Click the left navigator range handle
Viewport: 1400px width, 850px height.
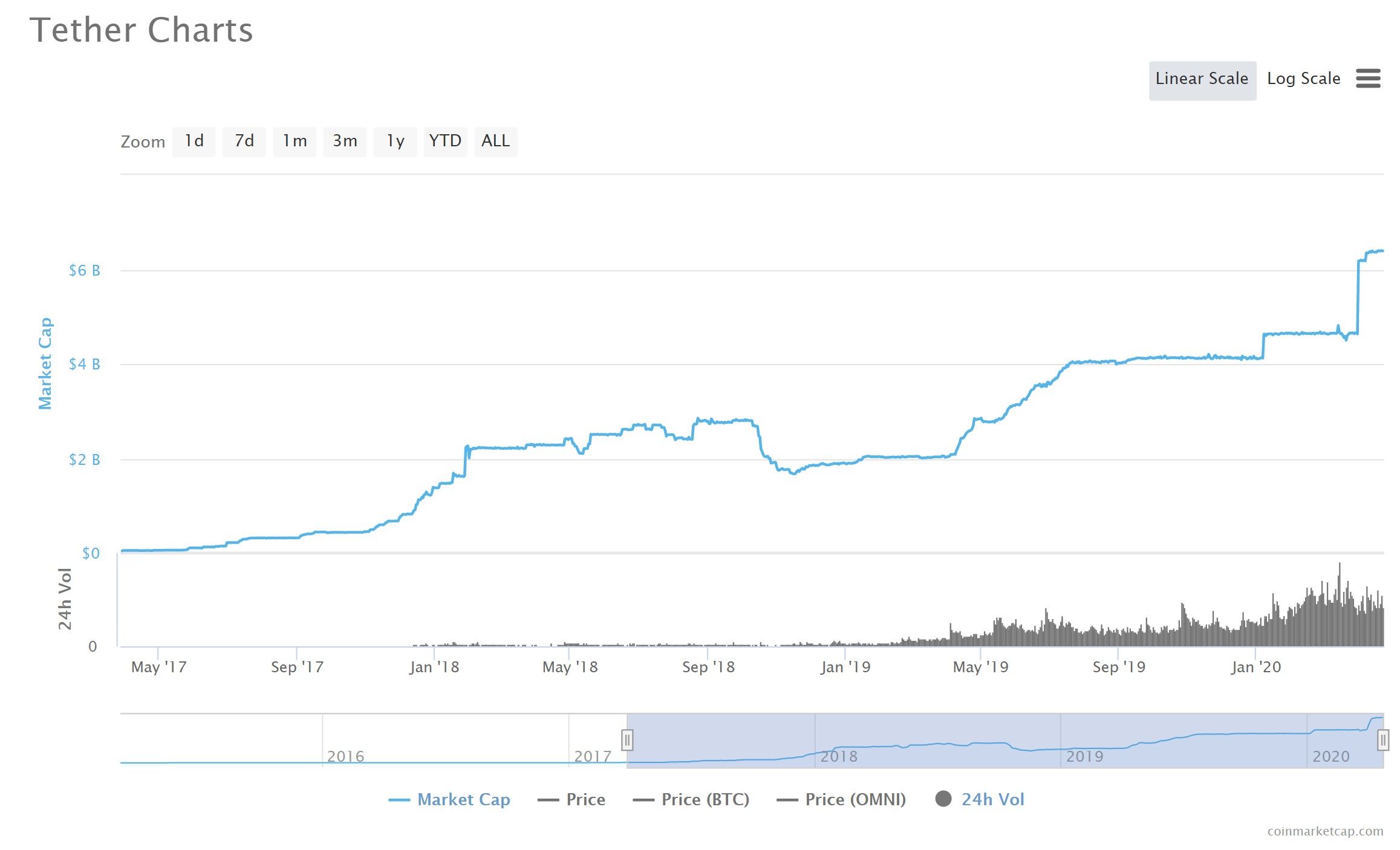tap(627, 740)
